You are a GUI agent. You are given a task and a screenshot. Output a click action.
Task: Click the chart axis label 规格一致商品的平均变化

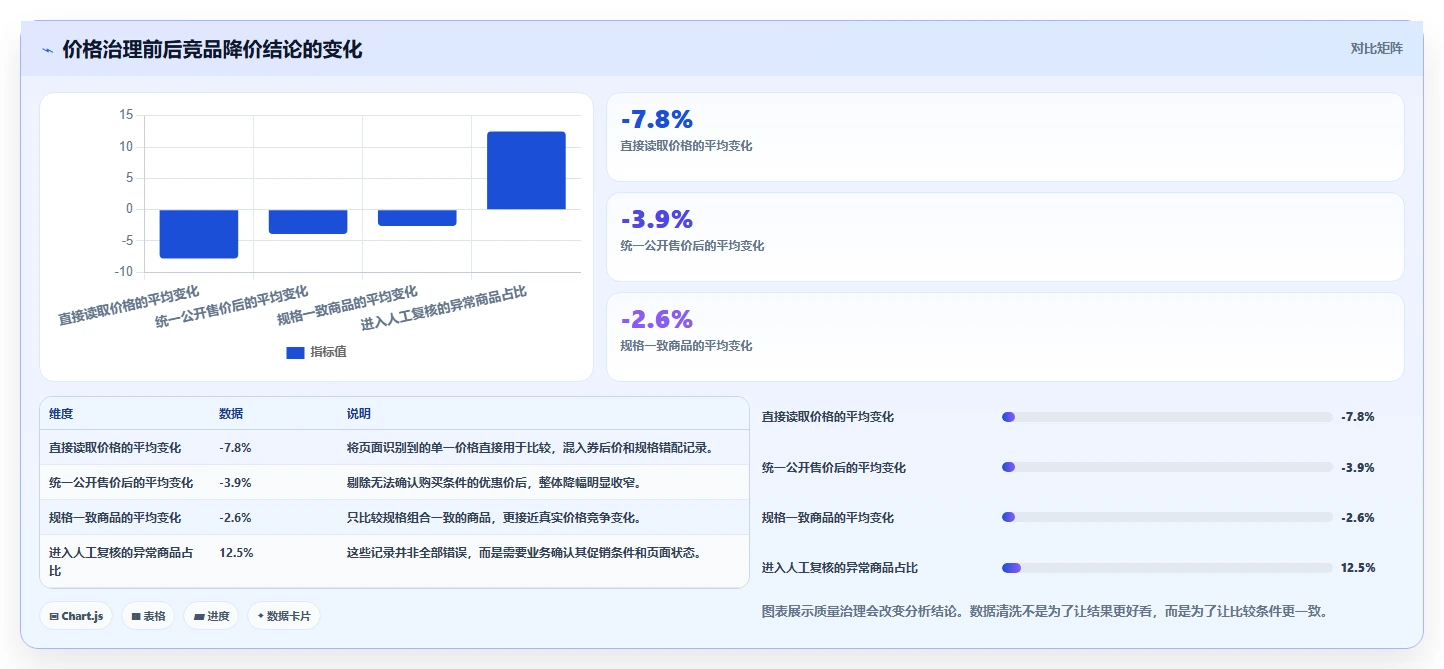(x=347, y=306)
